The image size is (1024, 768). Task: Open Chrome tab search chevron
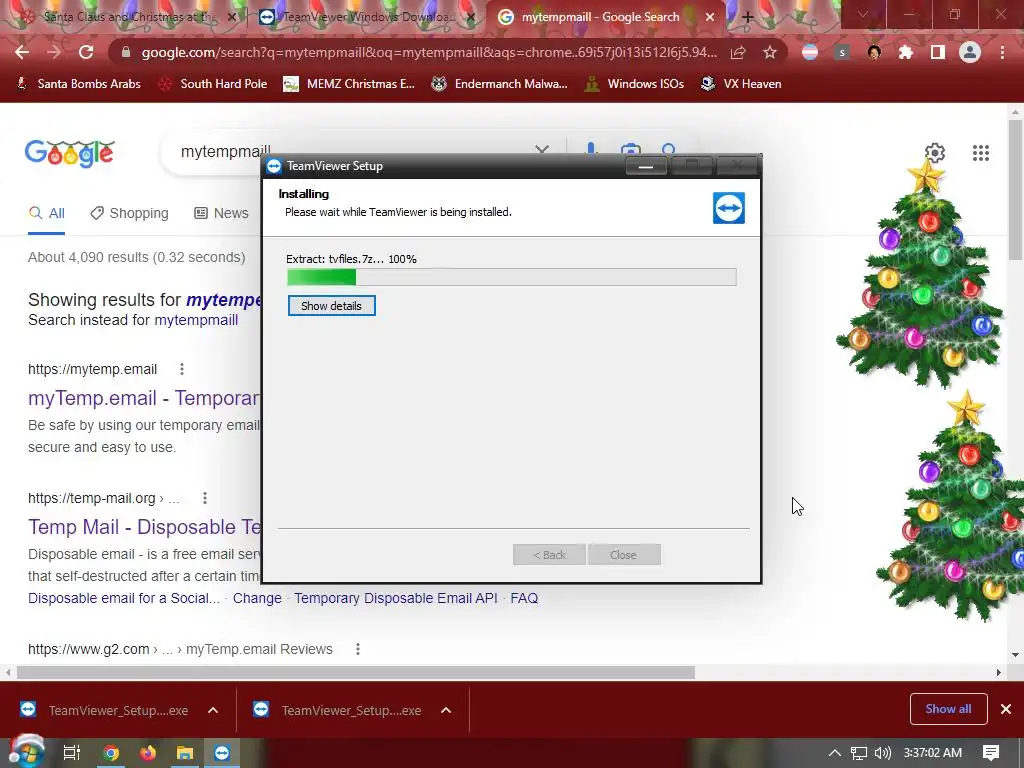click(x=863, y=14)
